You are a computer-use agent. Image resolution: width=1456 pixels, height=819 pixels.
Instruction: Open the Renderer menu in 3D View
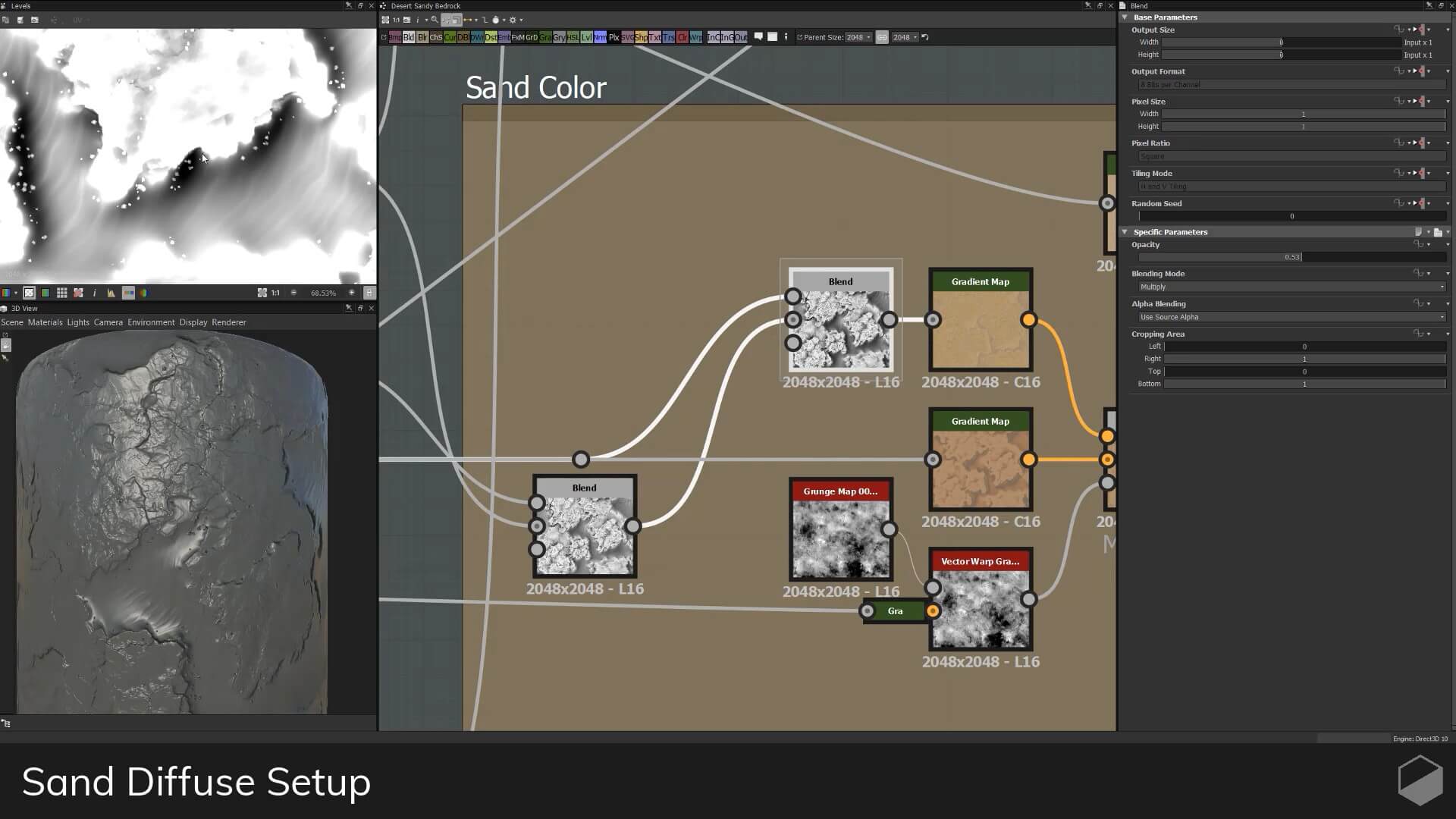(229, 322)
